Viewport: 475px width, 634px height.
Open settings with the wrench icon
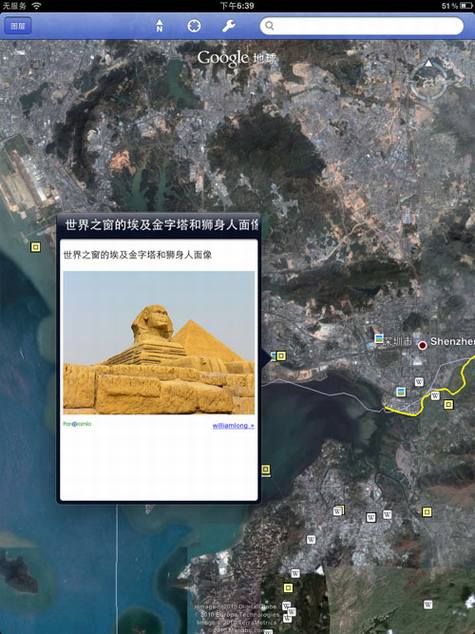point(229,26)
